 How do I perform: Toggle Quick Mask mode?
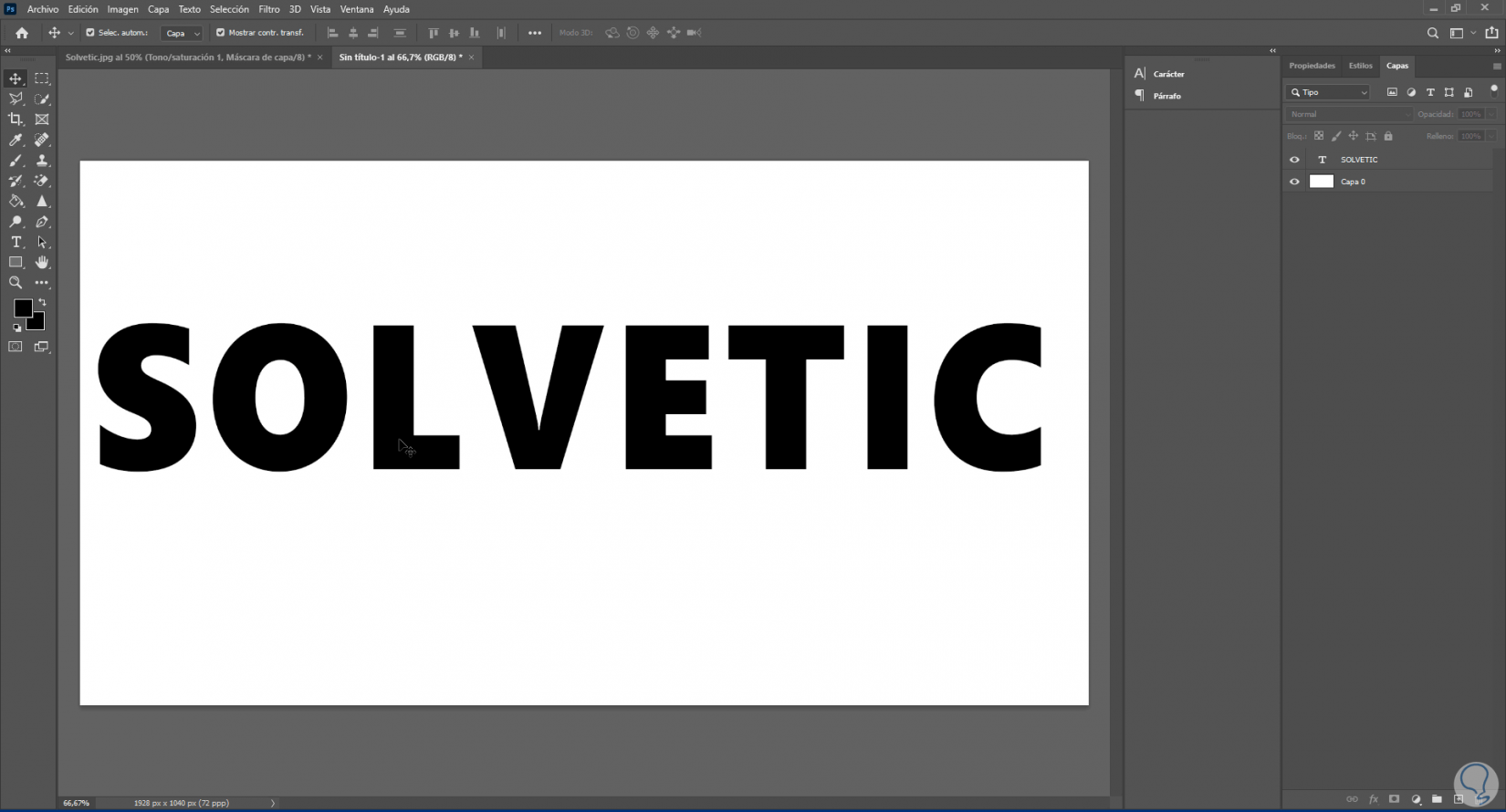16,347
